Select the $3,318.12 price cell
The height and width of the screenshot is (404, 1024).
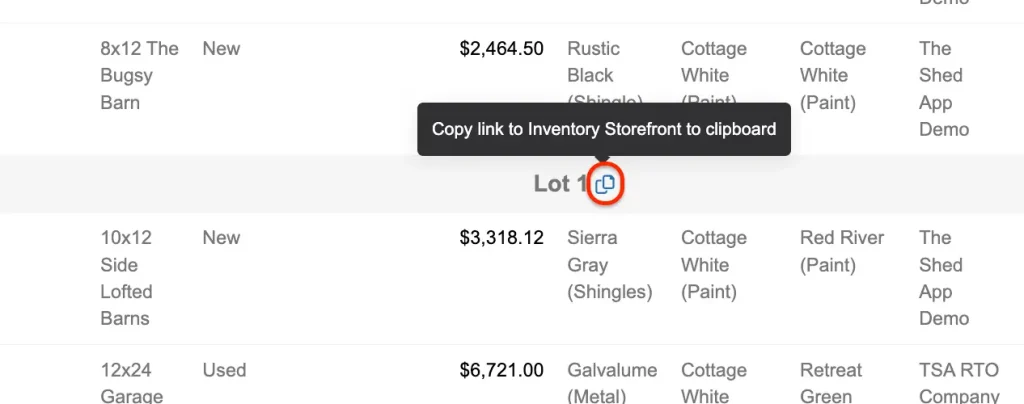501,238
